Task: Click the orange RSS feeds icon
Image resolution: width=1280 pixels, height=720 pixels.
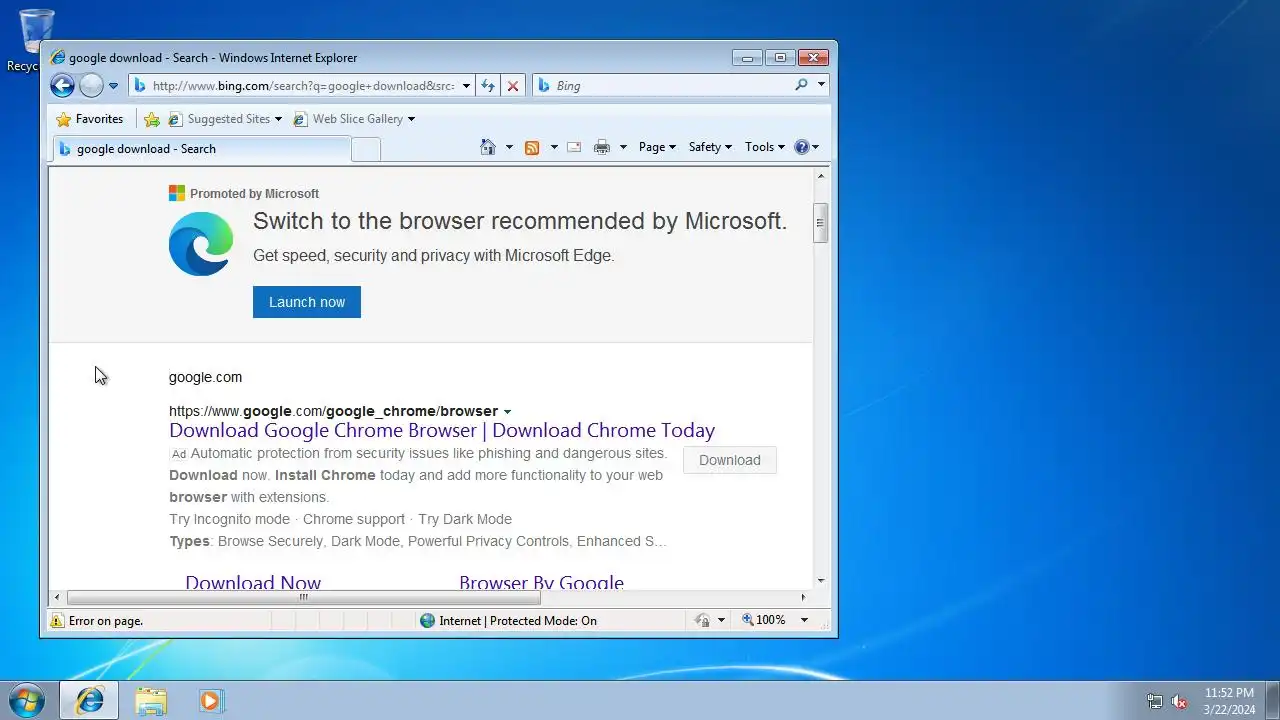Action: 532,147
